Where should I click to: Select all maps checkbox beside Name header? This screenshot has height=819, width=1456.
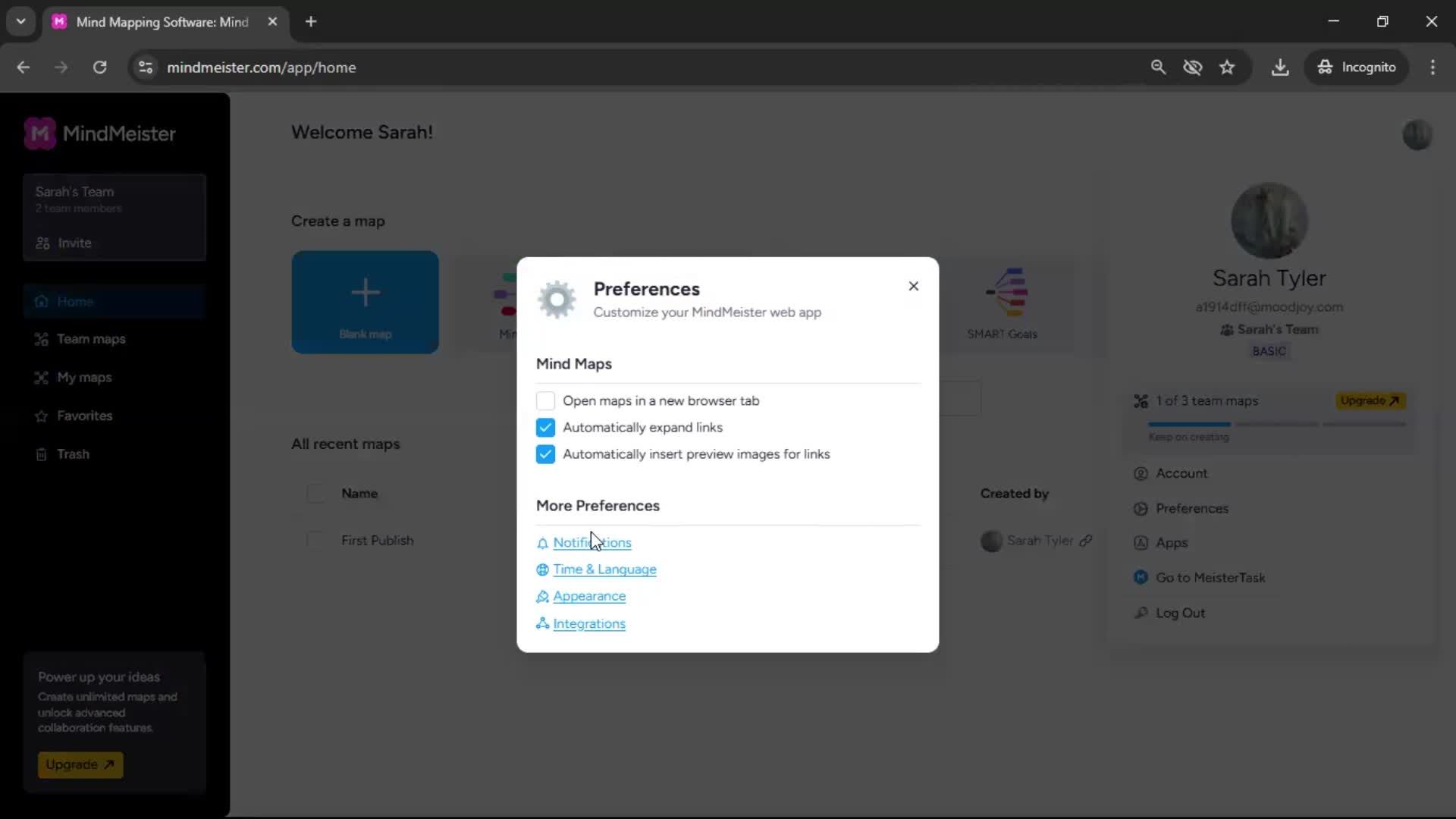[x=316, y=494]
